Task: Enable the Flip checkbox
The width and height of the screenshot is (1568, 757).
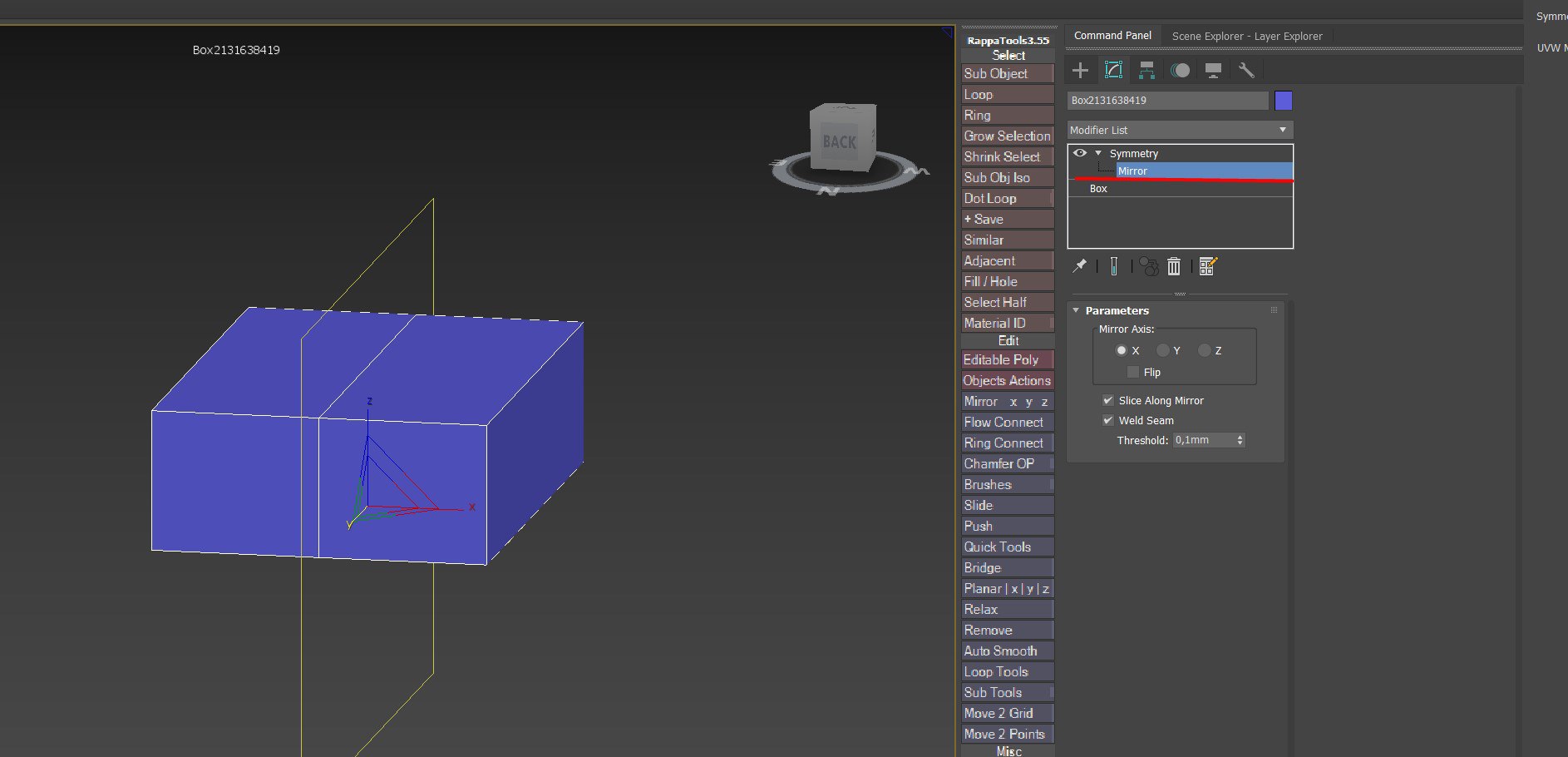Action: (x=1133, y=372)
